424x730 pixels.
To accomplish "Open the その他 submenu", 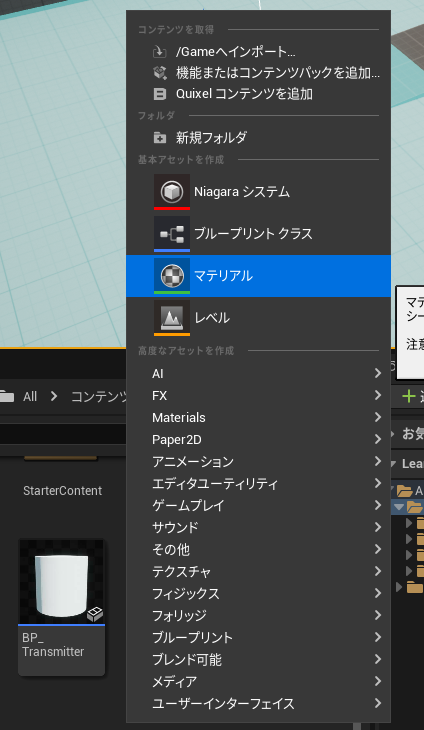I will coord(258,550).
